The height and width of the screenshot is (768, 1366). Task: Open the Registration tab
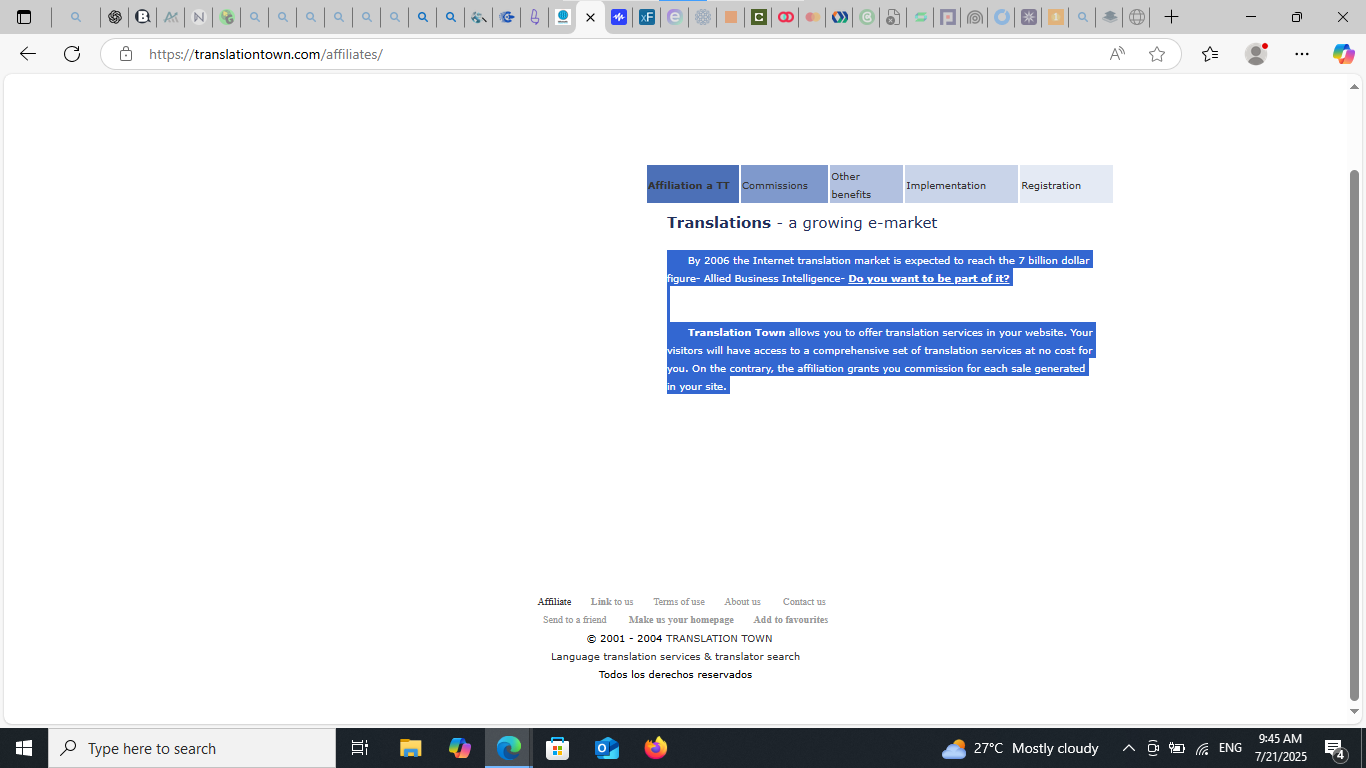click(1066, 185)
